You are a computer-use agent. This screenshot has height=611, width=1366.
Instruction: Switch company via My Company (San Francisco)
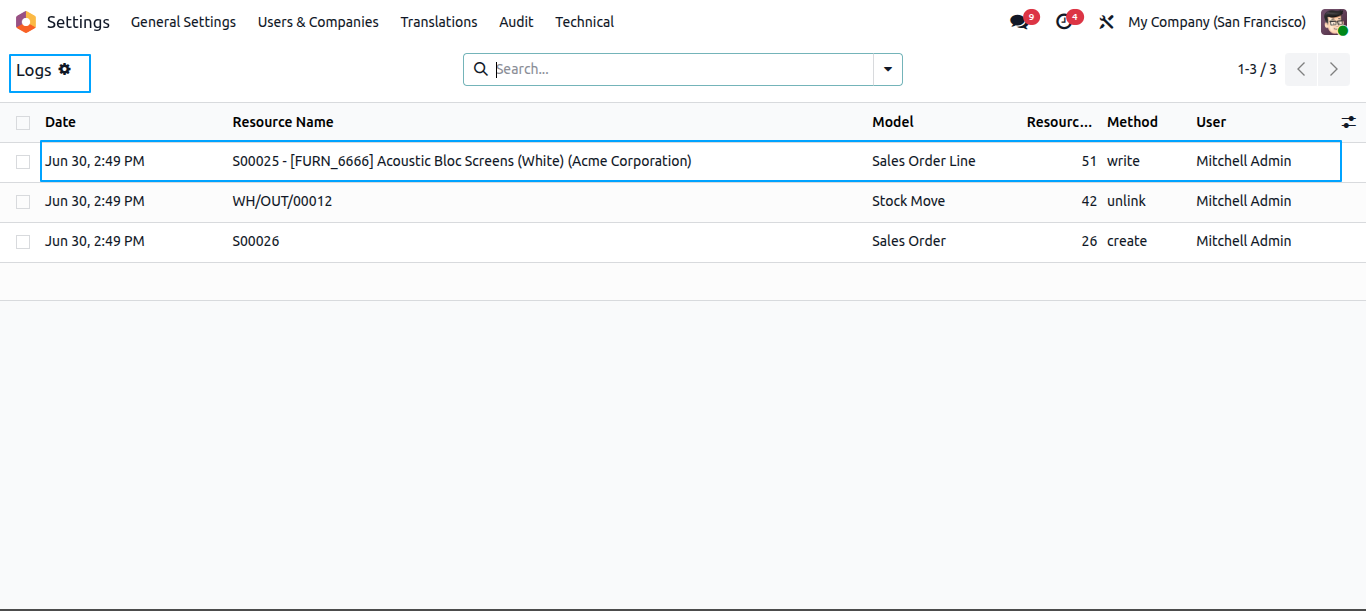point(1217,22)
